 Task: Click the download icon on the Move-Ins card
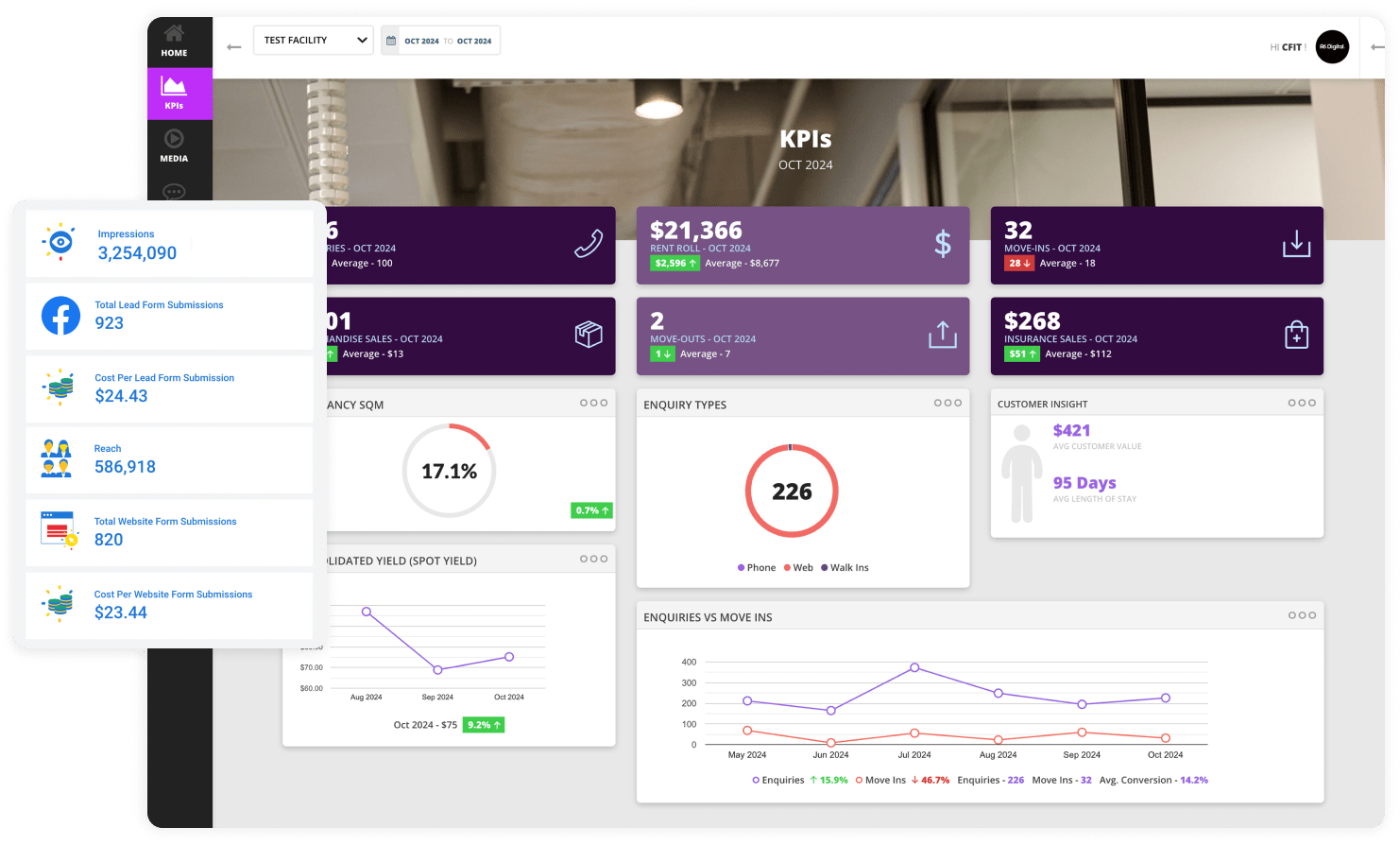click(x=1295, y=244)
